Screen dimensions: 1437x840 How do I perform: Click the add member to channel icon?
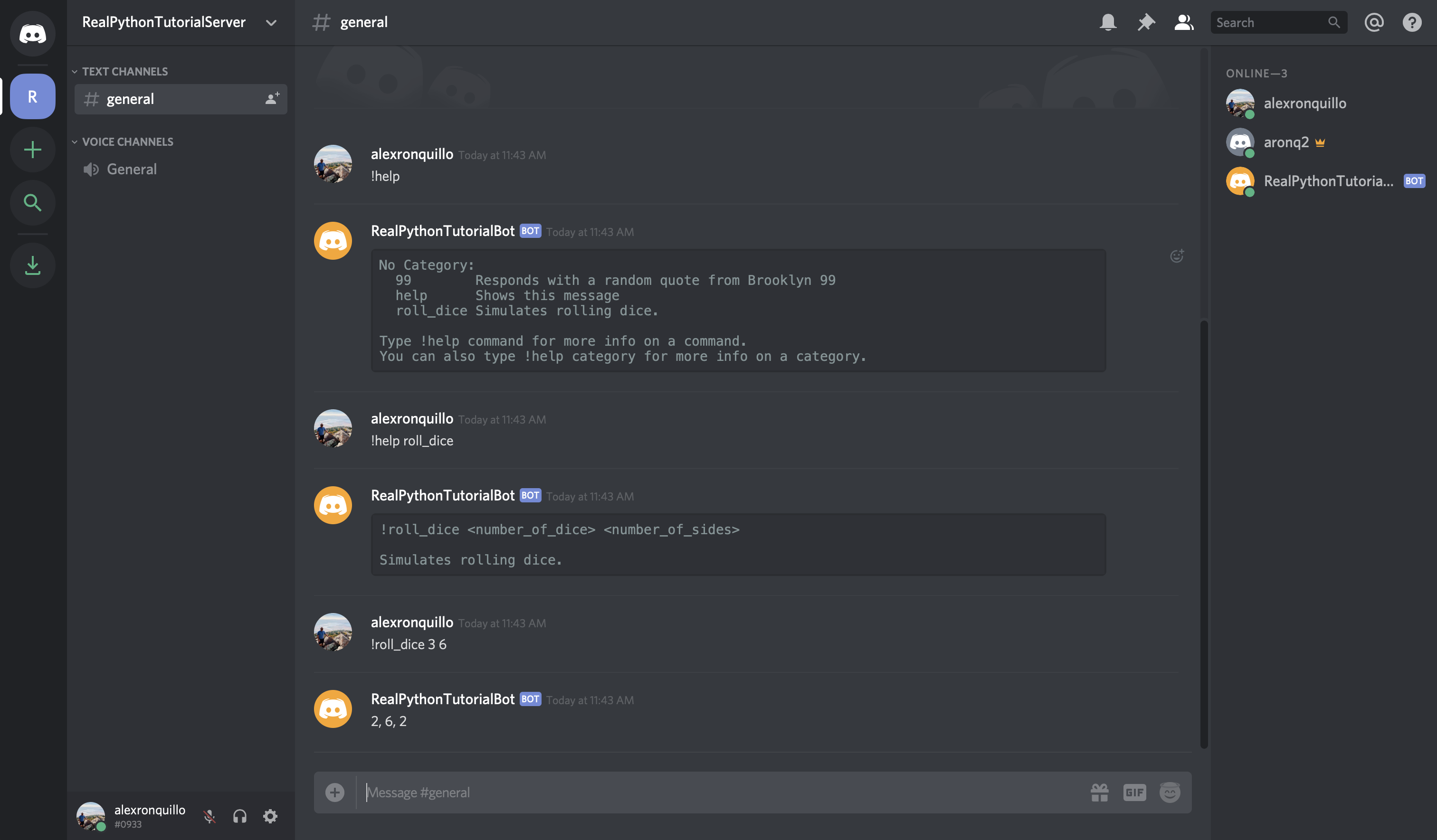[270, 98]
